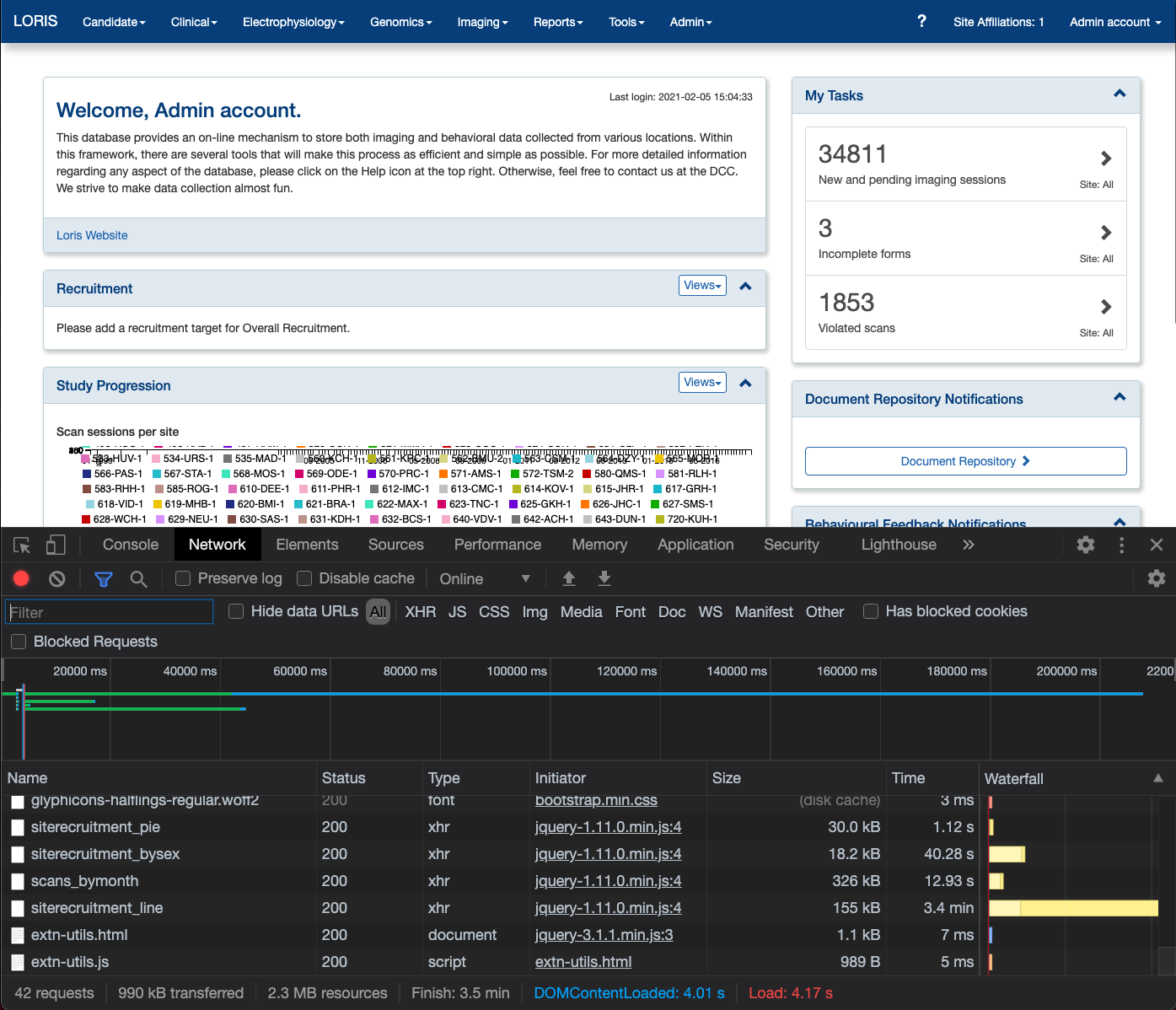The width and height of the screenshot is (1176, 1010).
Task: Open jquery-3.1.1.min.js:3 initiator link
Action: [604, 935]
